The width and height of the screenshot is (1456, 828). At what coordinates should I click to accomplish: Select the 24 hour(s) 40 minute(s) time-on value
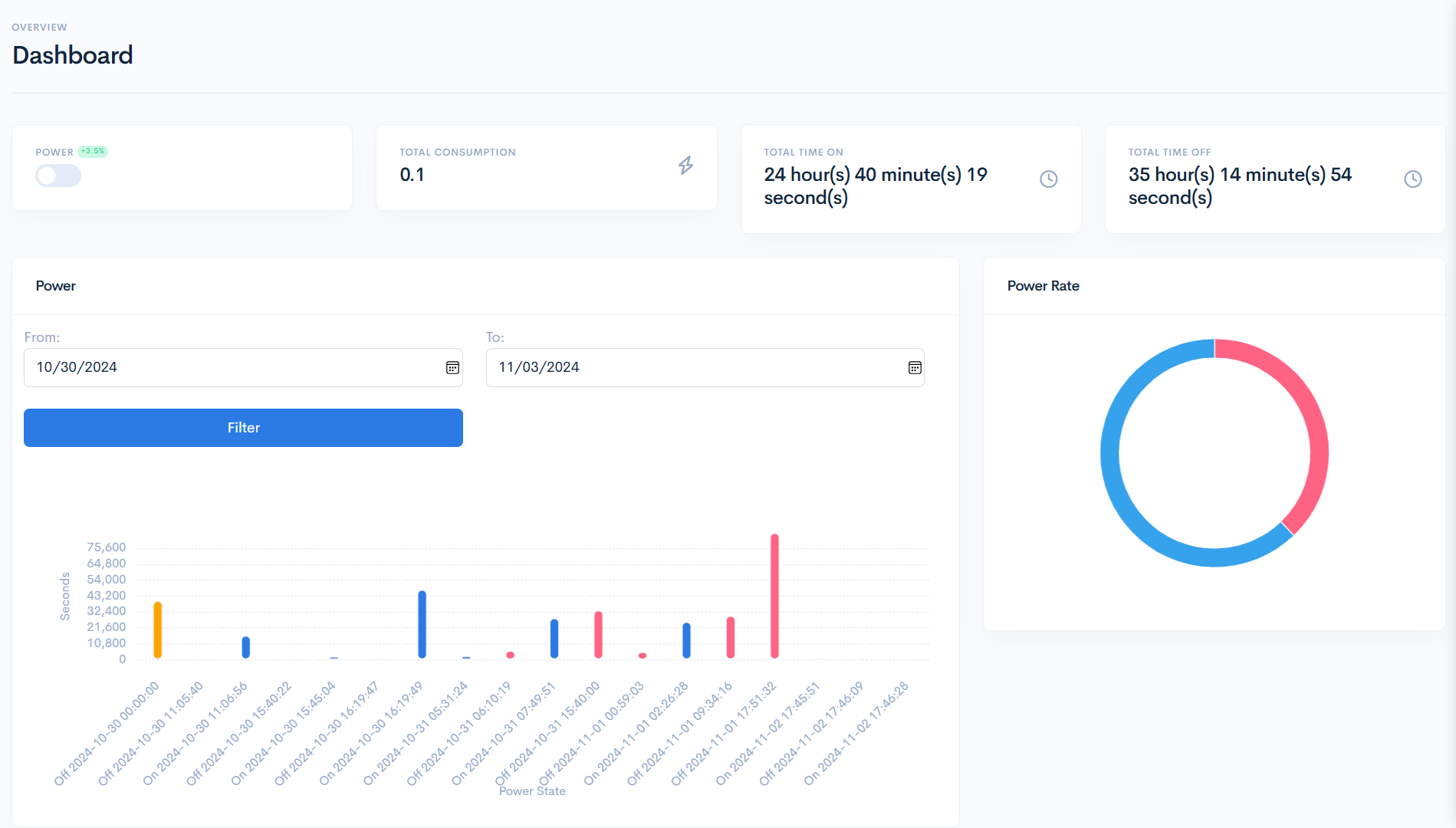pyautogui.click(x=876, y=186)
